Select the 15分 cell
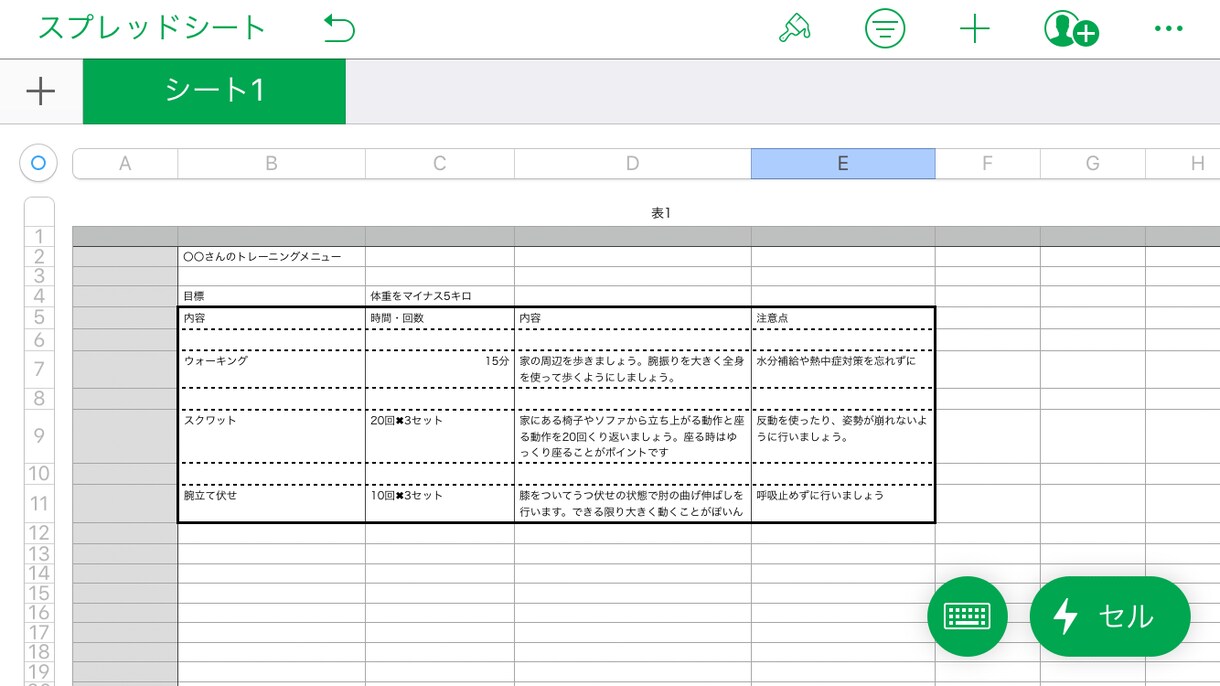This screenshot has width=1220, height=686. click(x=439, y=369)
